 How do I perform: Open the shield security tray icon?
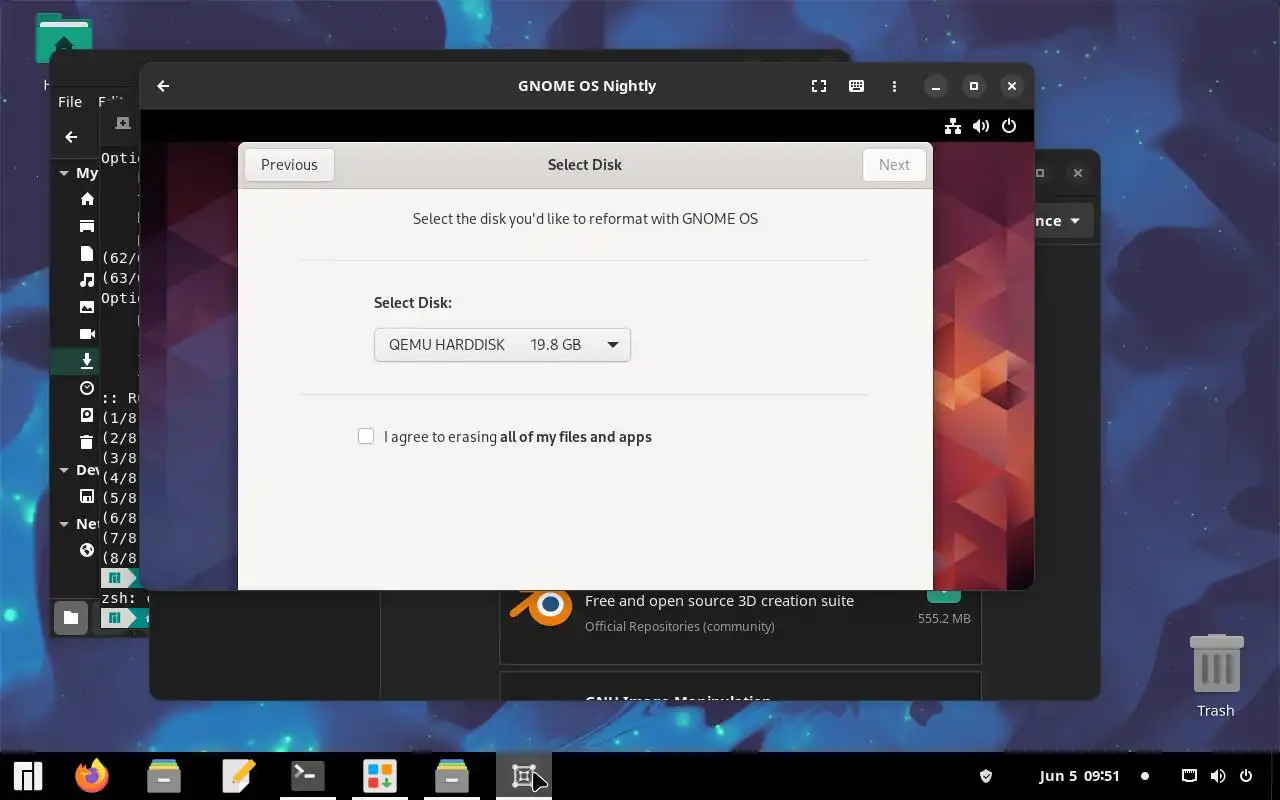[985, 776]
